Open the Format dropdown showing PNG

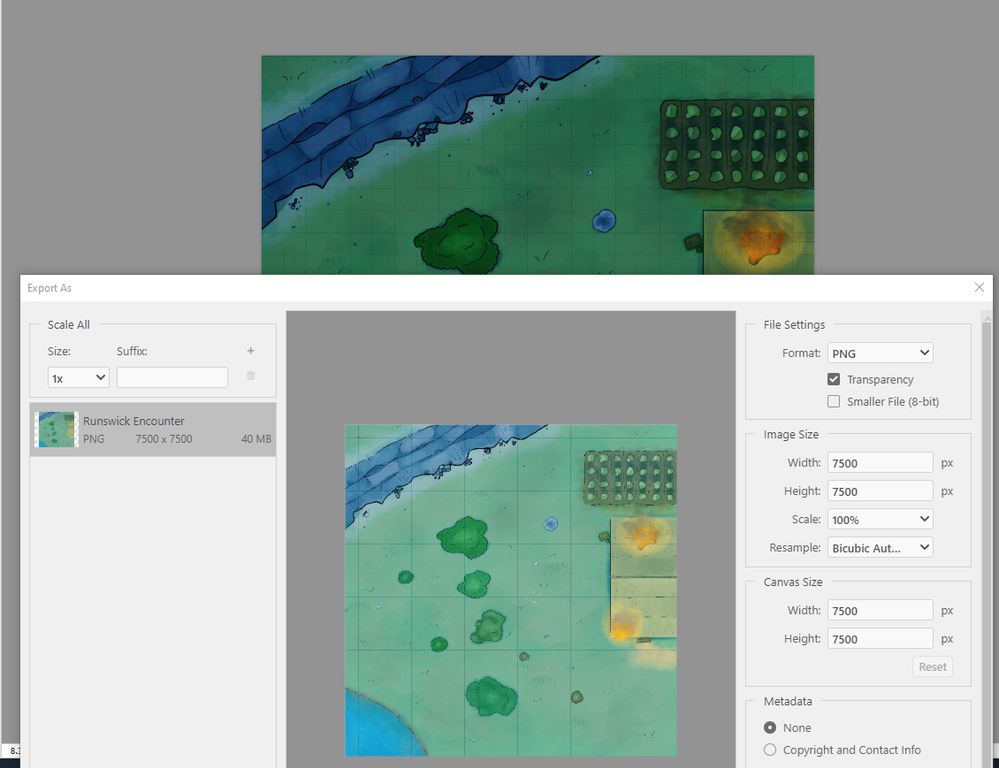pos(880,353)
